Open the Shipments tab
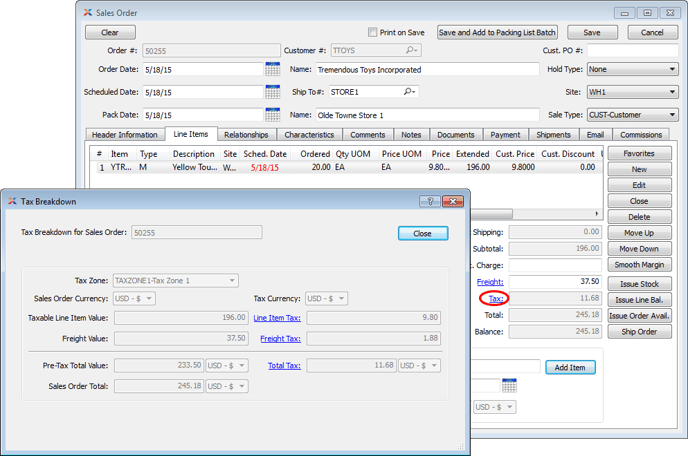 553,134
